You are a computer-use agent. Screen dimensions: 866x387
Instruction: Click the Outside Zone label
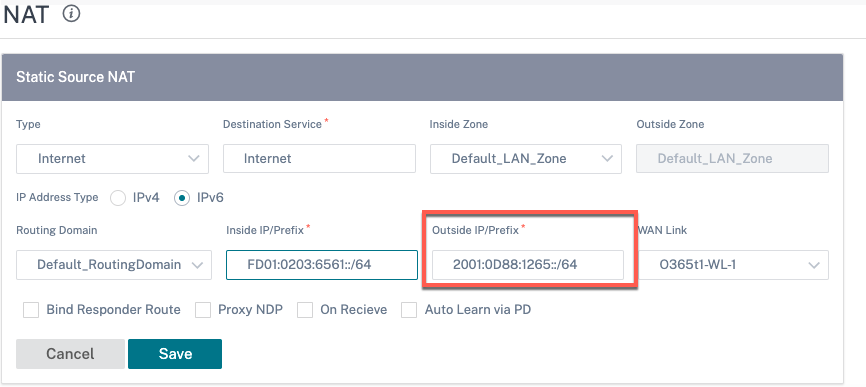coord(670,124)
